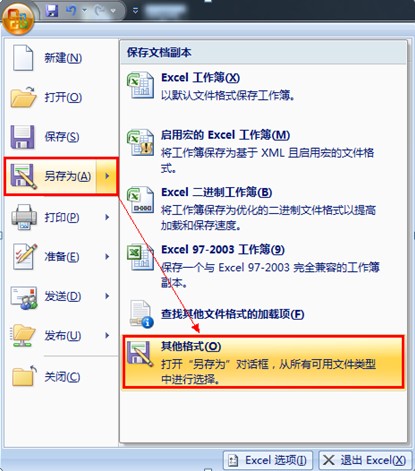This screenshot has width=415, height=471.
Task: Click the Excel 选项(I) button
Action: pos(268,460)
